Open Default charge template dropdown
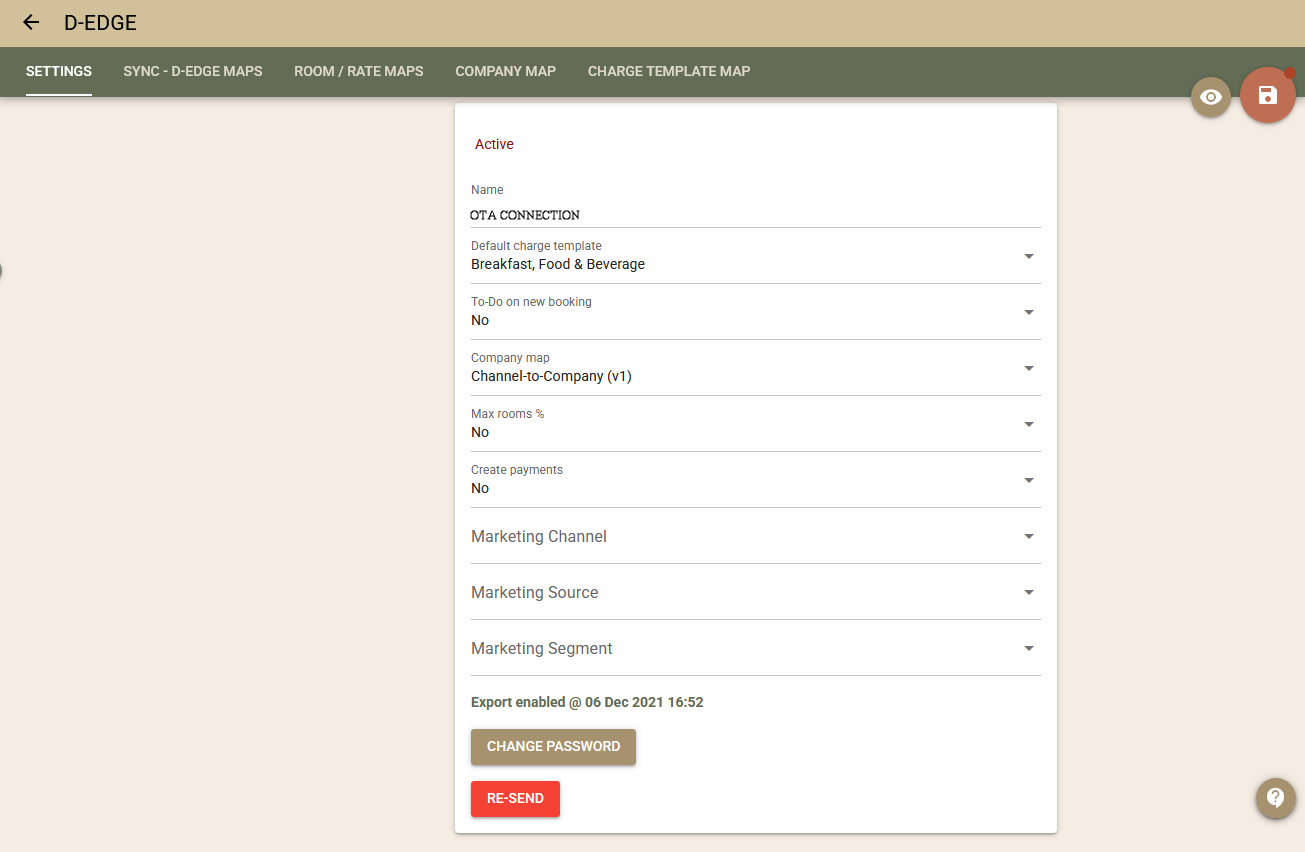This screenshot has width=1305, height=852. (x=755, y=256)
